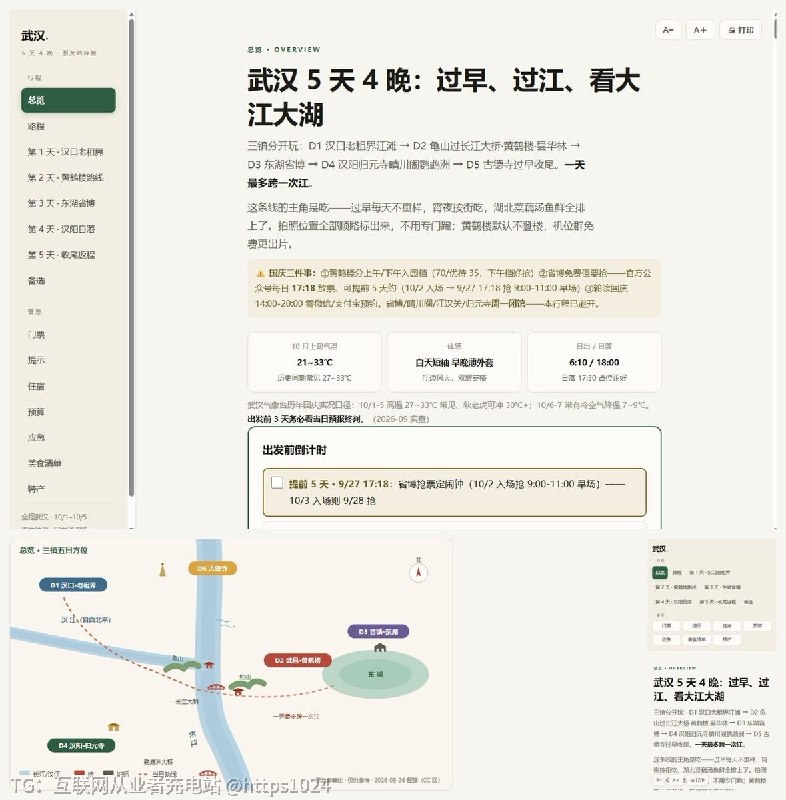786x800 pixels.
Task: Click the 10月上旬气温 21~33℃ card
Action: pos(314,362)
